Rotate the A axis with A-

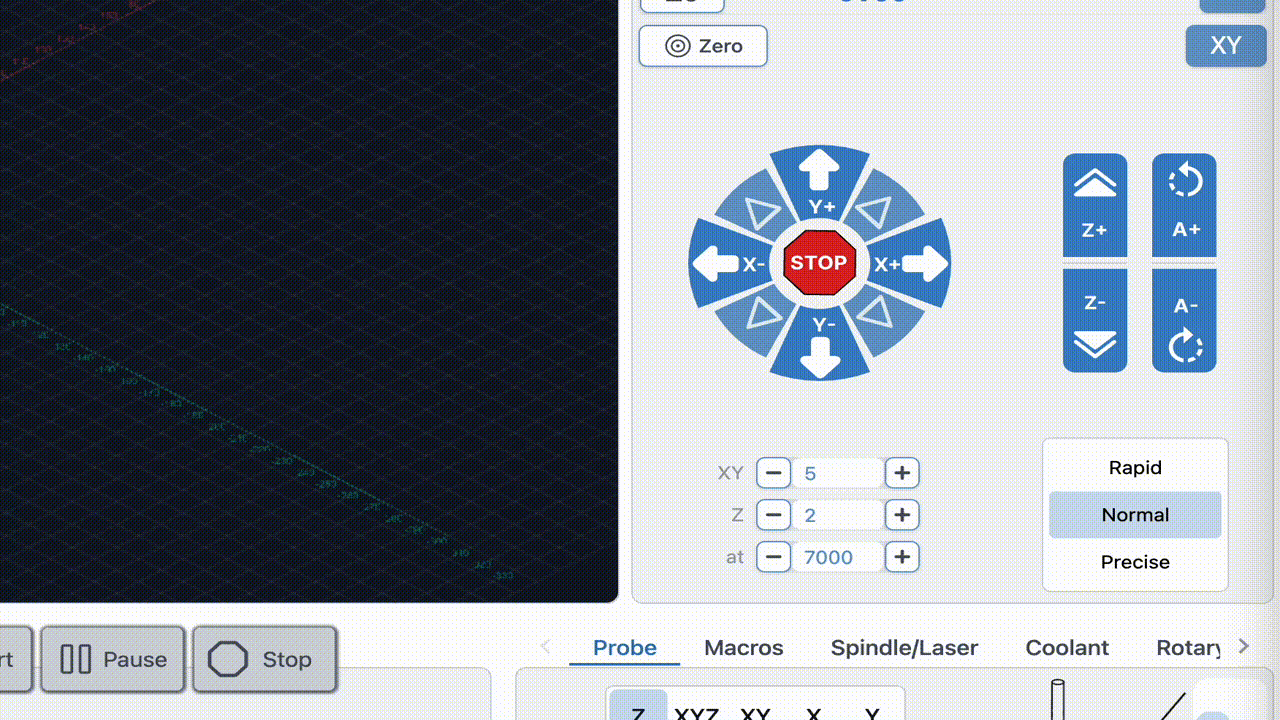pyautogui.click(x=1185, y=322)
